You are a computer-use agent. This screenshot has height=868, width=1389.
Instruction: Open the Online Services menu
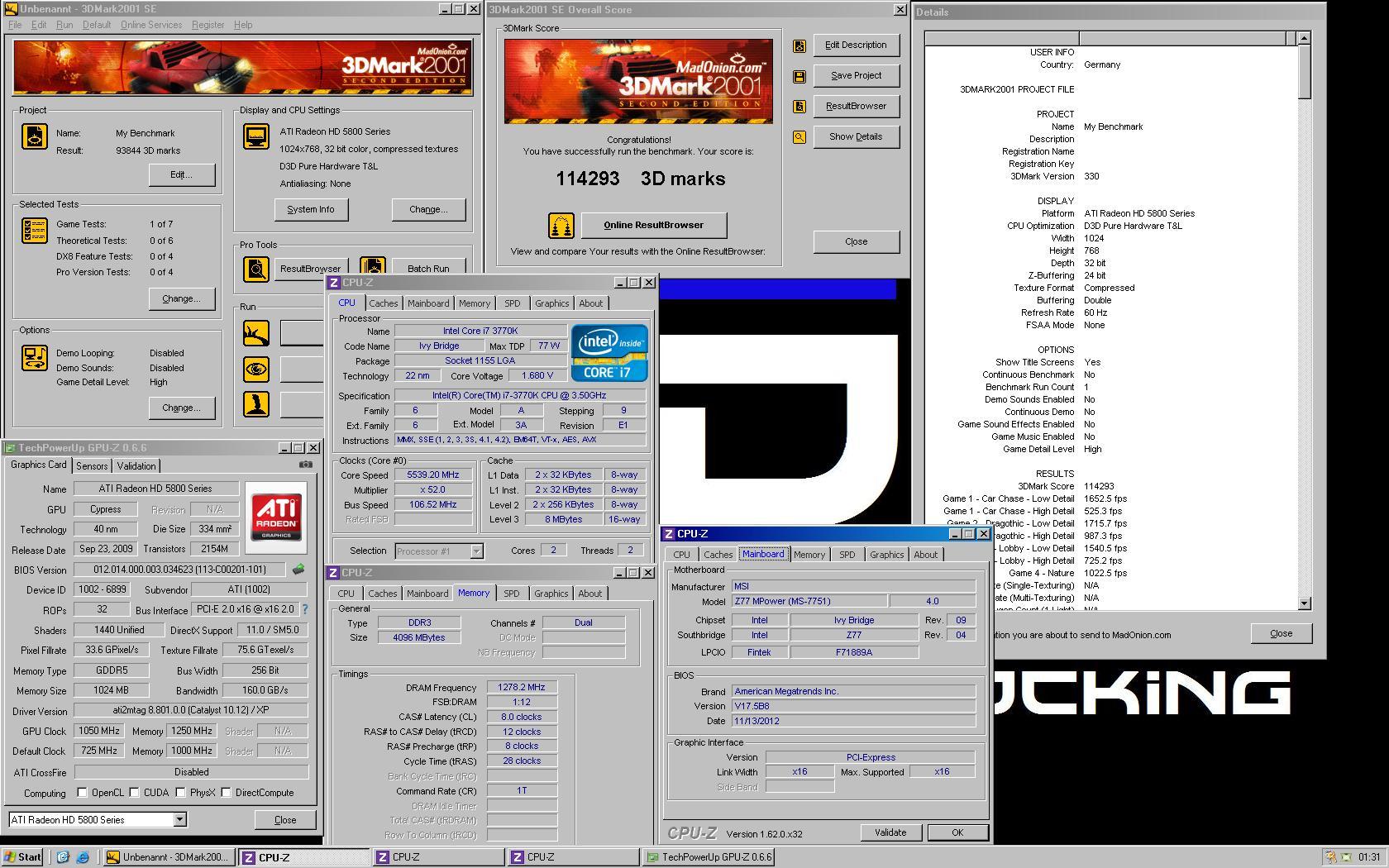[151, 25]
